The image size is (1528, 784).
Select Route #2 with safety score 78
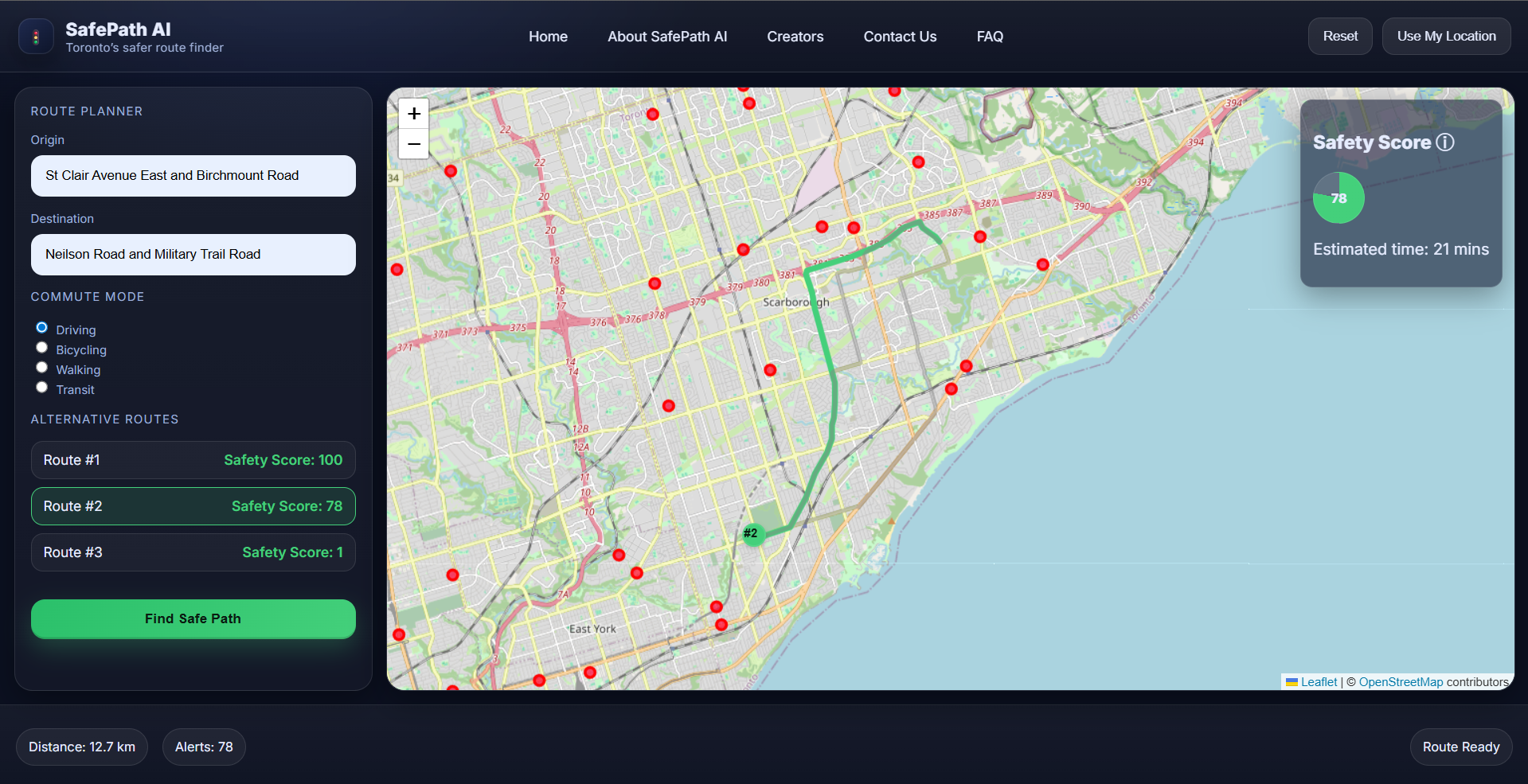coord(193,506)
